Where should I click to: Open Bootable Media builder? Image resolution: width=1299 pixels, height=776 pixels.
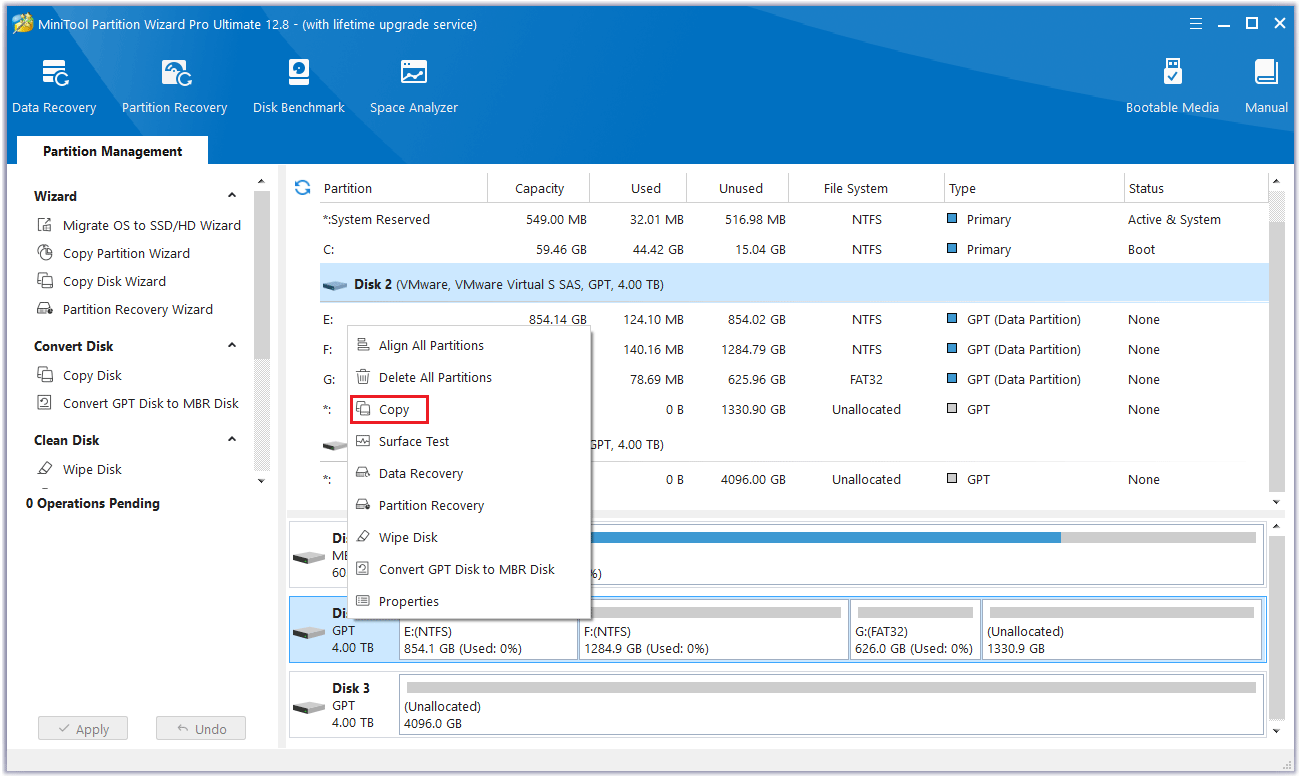point(1172,87)
